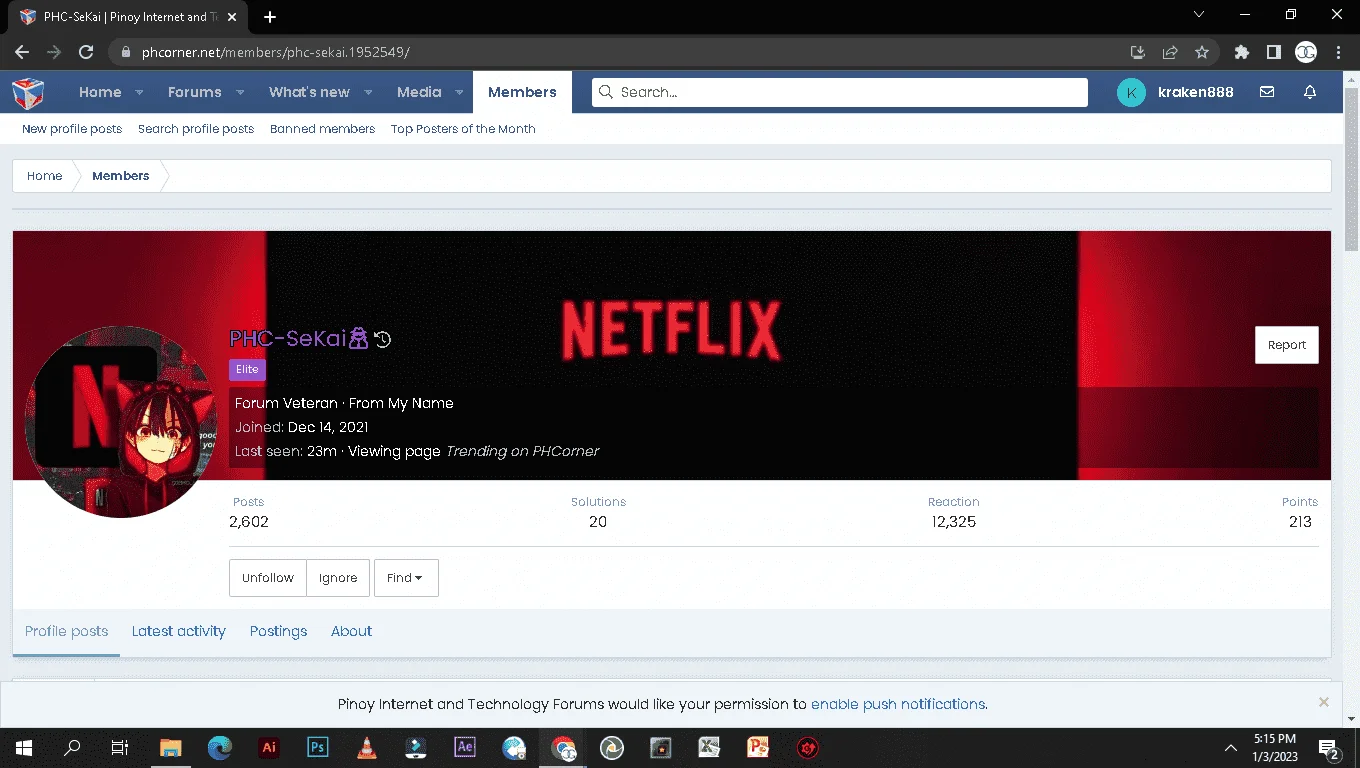The height and width of the screenshot is (768, 1360).
Task: Open Microsoft Edge from the taskbar
Action: coord(219,747)
